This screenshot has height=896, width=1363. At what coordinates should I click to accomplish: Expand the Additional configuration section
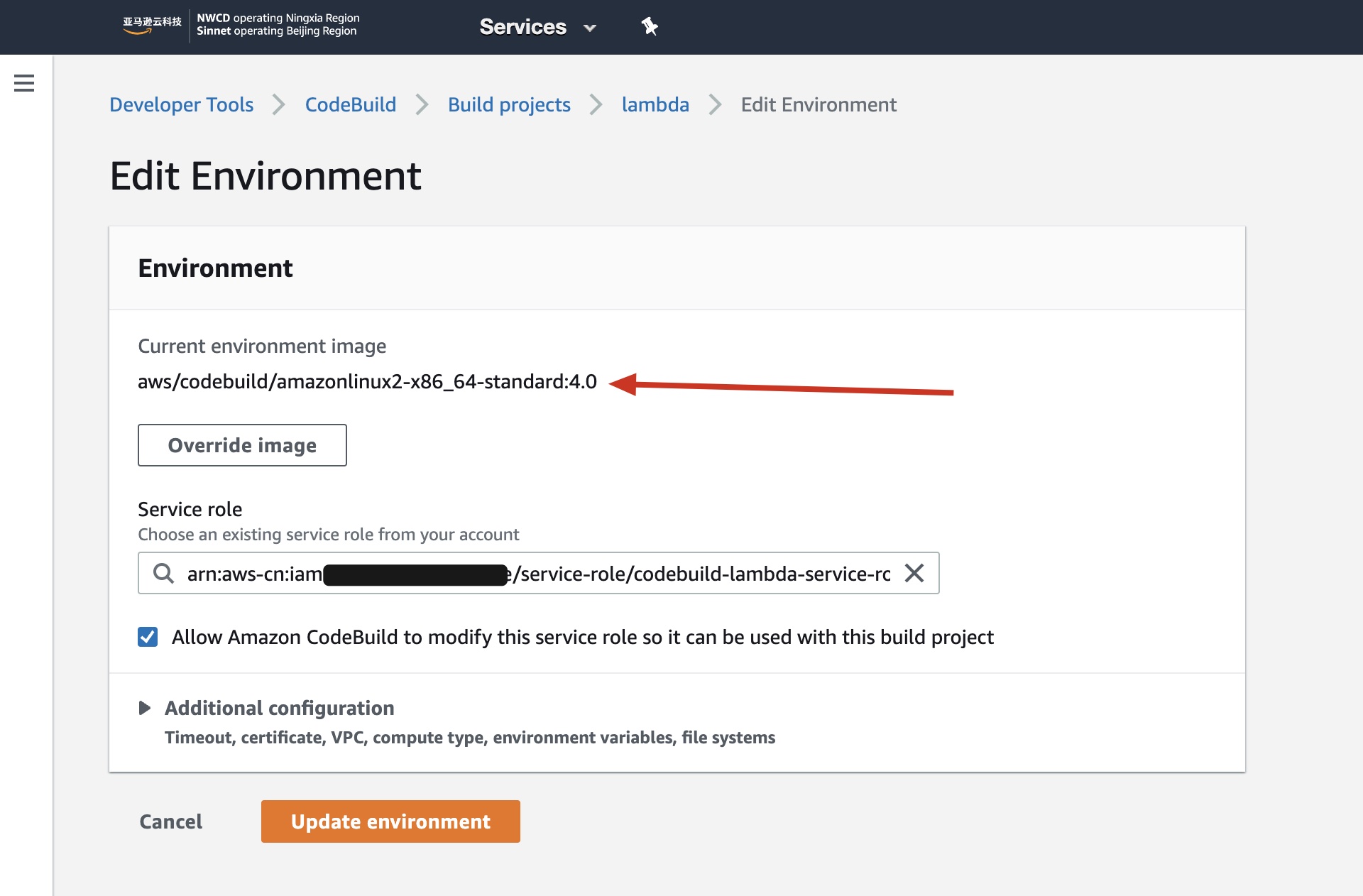145,708
